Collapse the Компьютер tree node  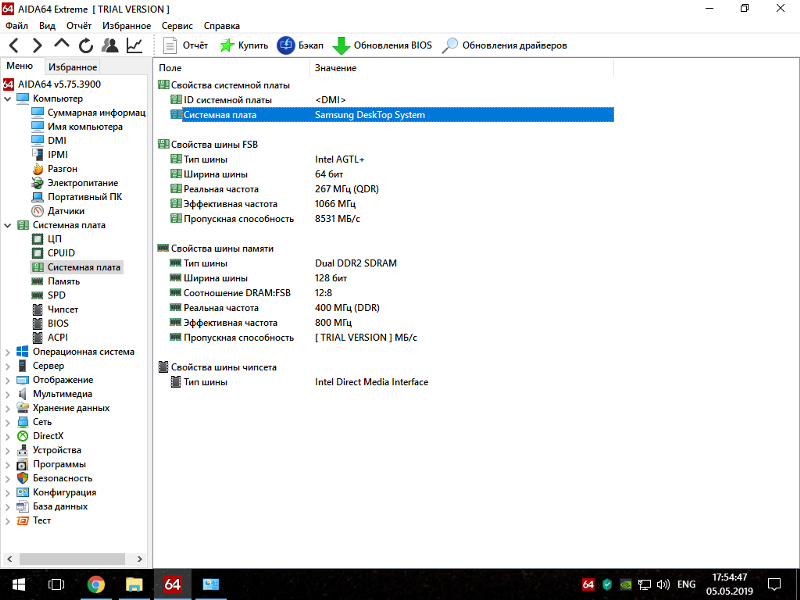9,99
